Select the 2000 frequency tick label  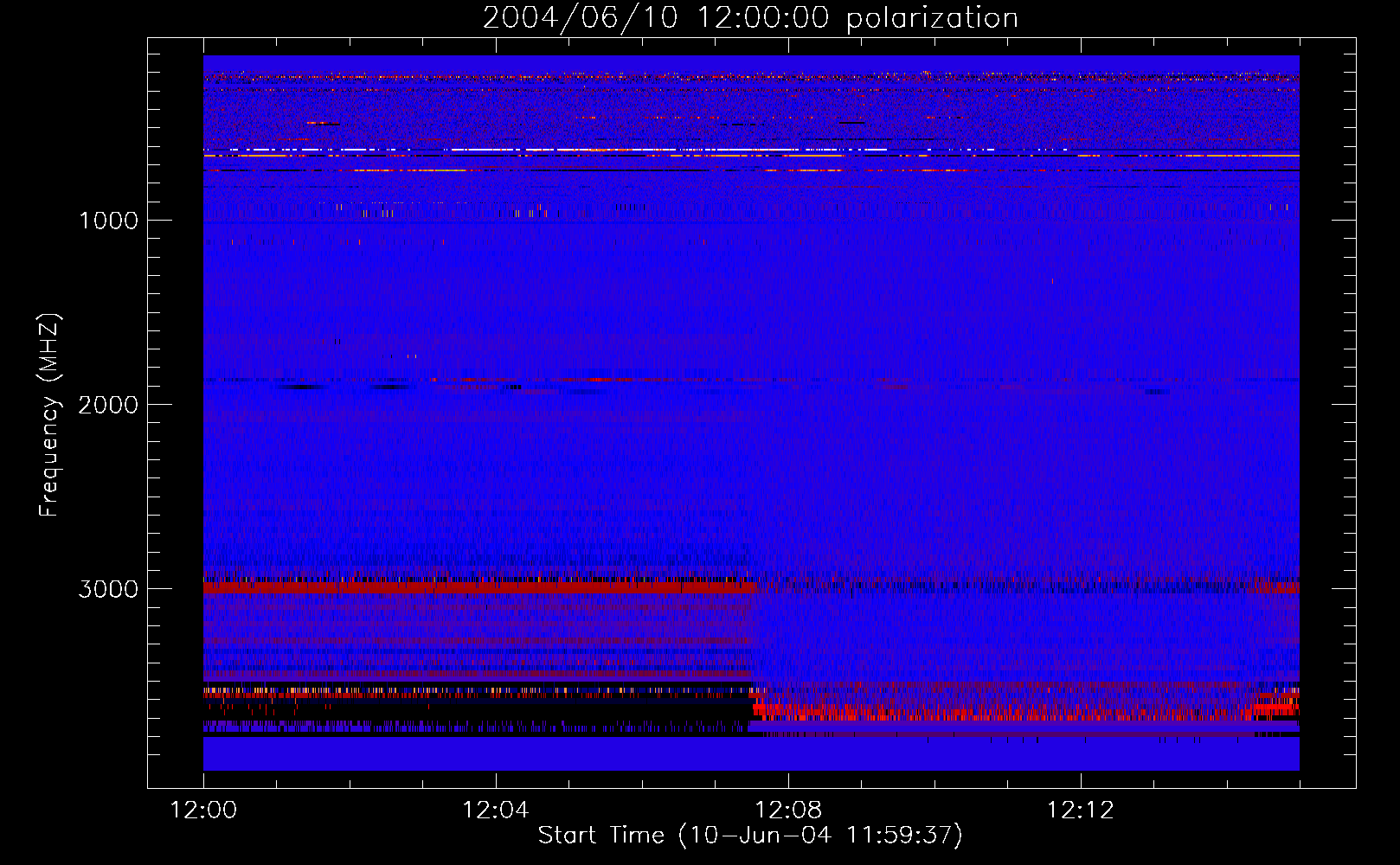click(108, 405)
